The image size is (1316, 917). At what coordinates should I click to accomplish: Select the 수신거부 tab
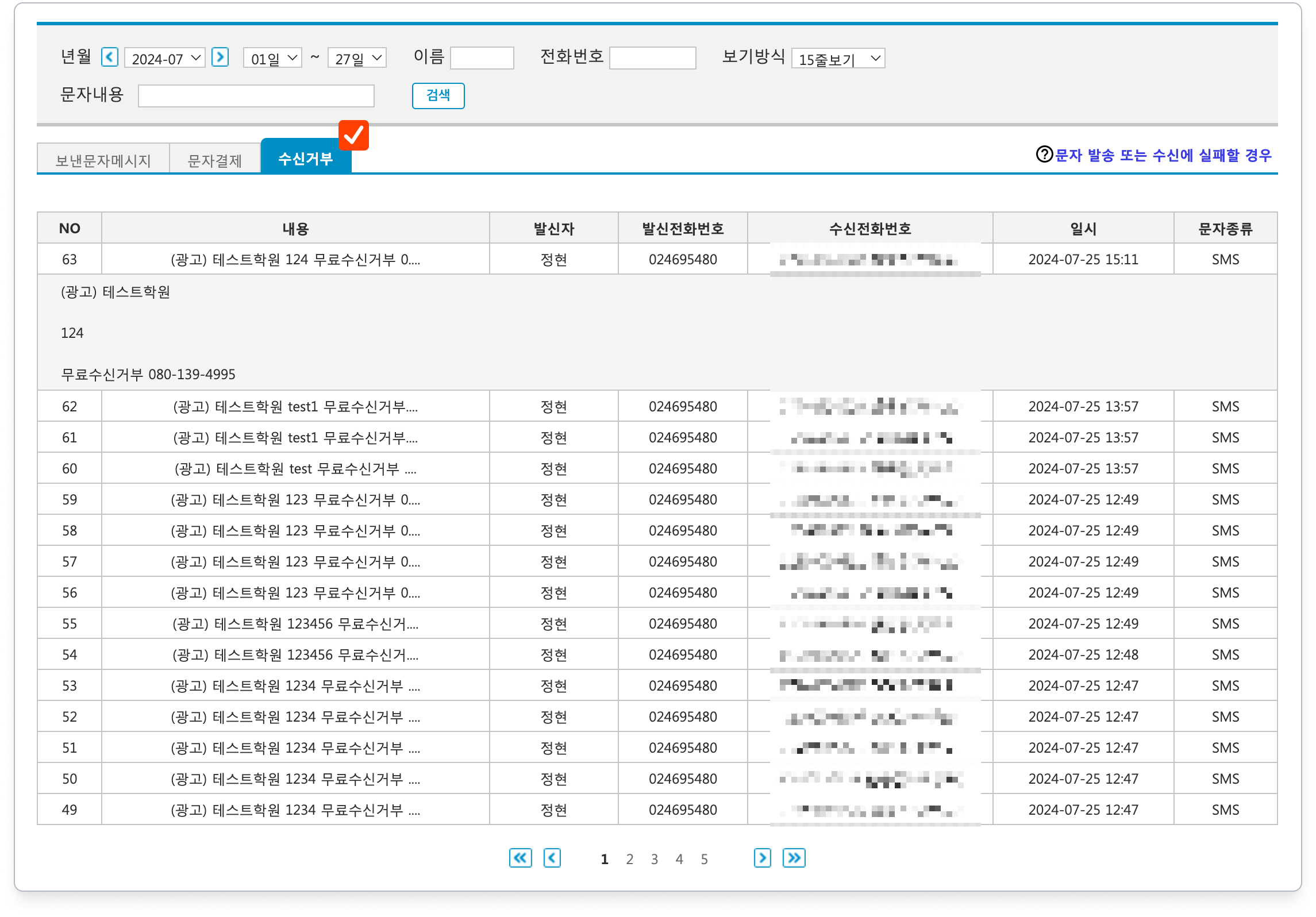click(305, 159)
